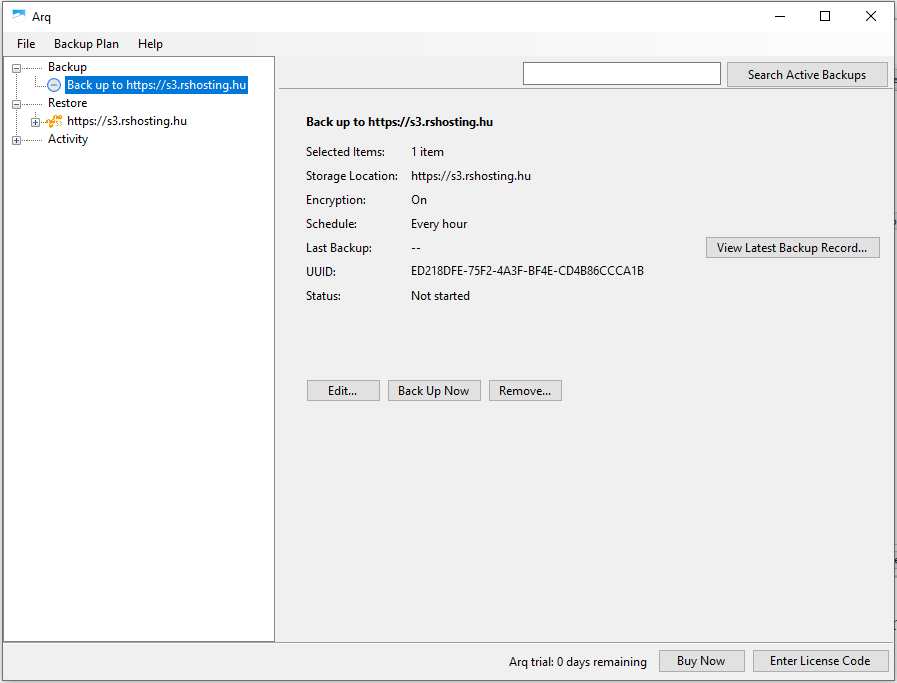The height and width of the screenshot is (683, 897).
Task: Open the Backup Plan menu
Action: pos(86,44)
